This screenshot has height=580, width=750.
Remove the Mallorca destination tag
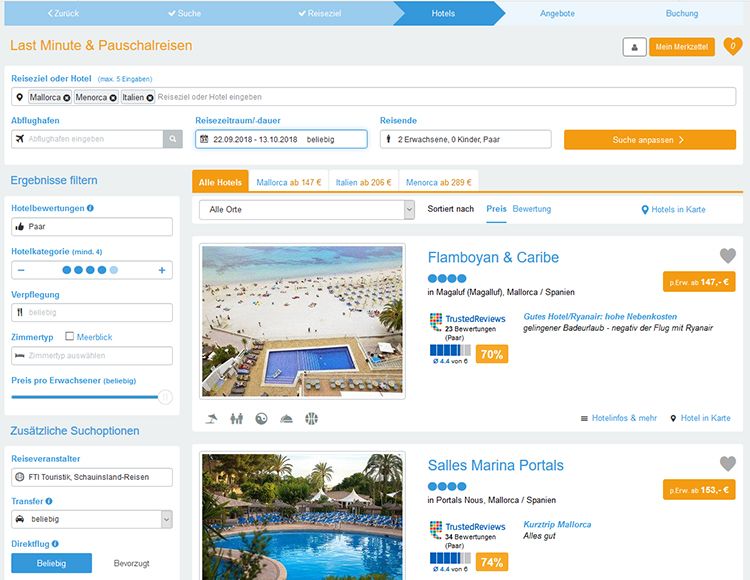[67, 98]
